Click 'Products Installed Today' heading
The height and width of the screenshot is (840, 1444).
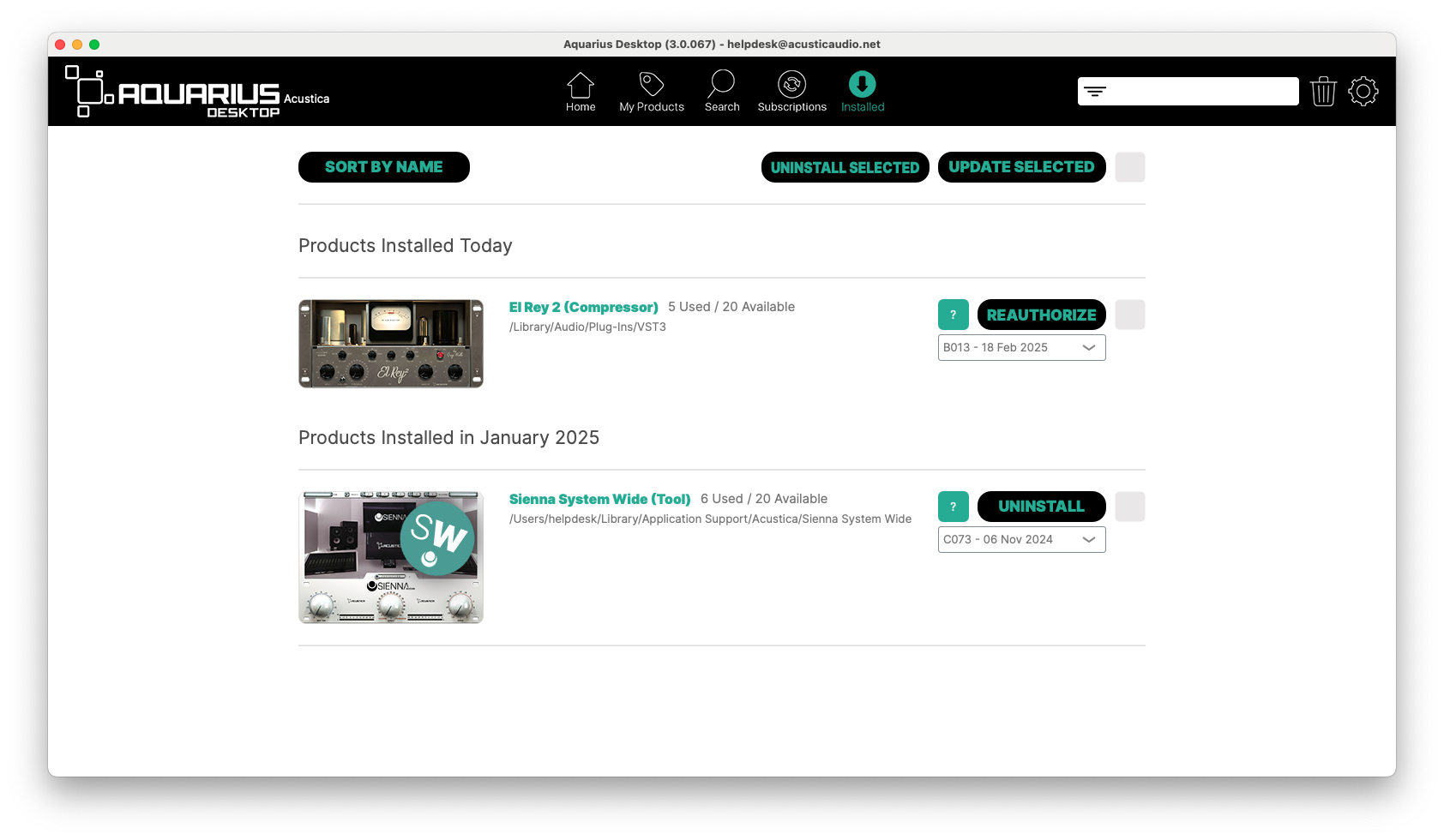pyautogui.click(x=405, y=246)
